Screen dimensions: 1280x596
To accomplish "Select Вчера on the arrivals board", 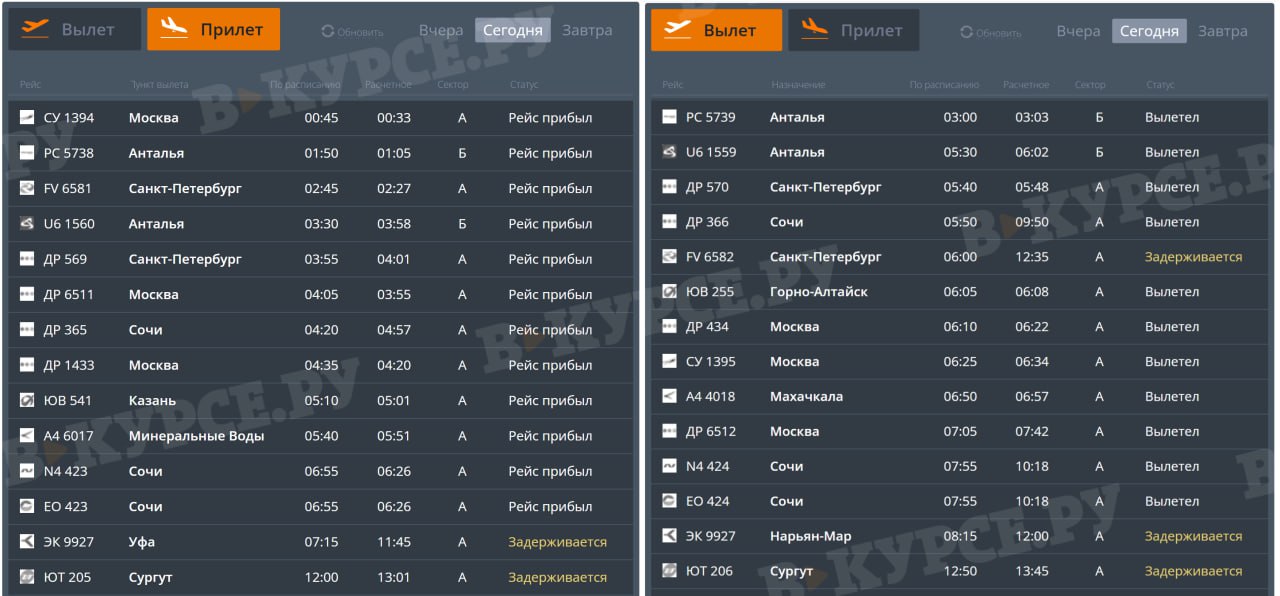I will coord(441,30).
